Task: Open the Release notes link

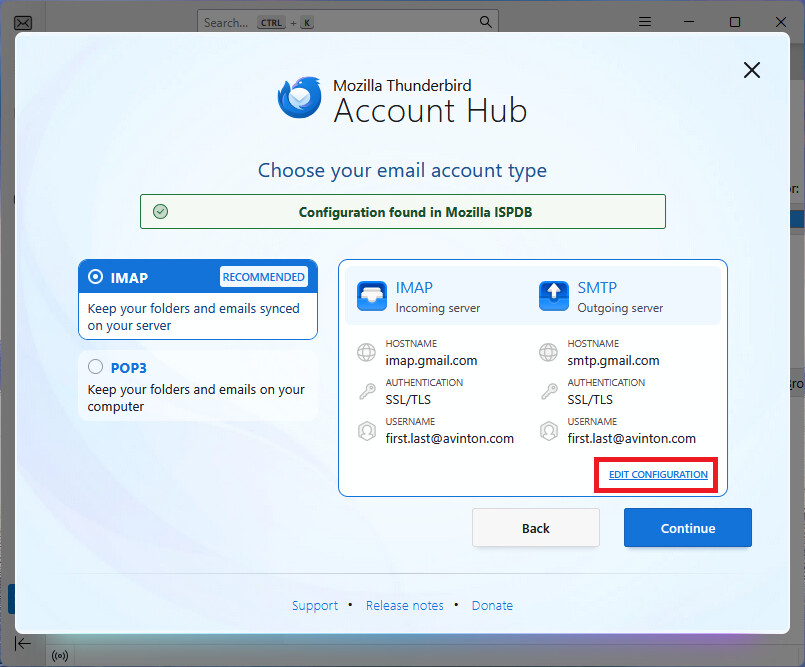Action: (x=405, y=605)
